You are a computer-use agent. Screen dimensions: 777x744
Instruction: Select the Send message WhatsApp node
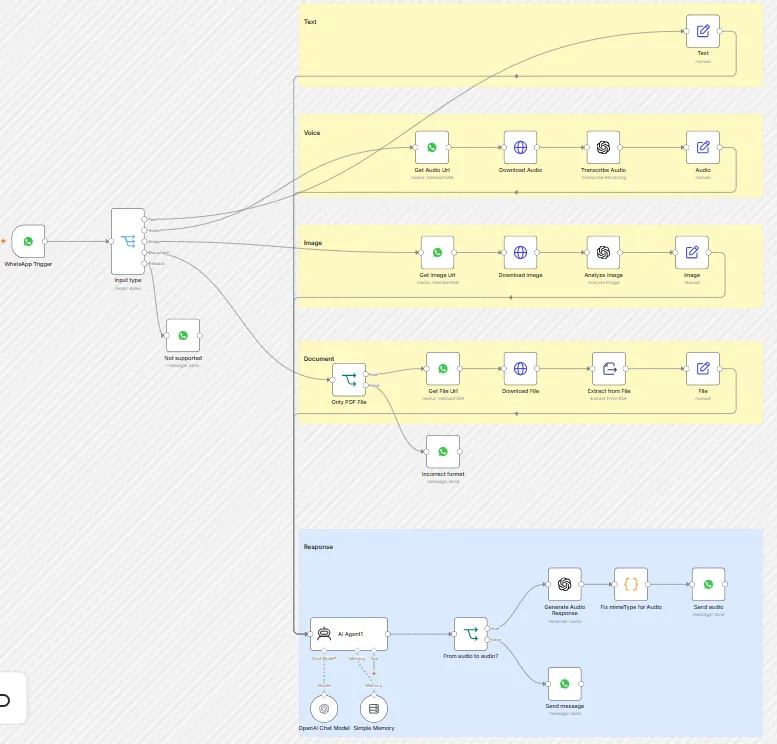coord(564,684)
